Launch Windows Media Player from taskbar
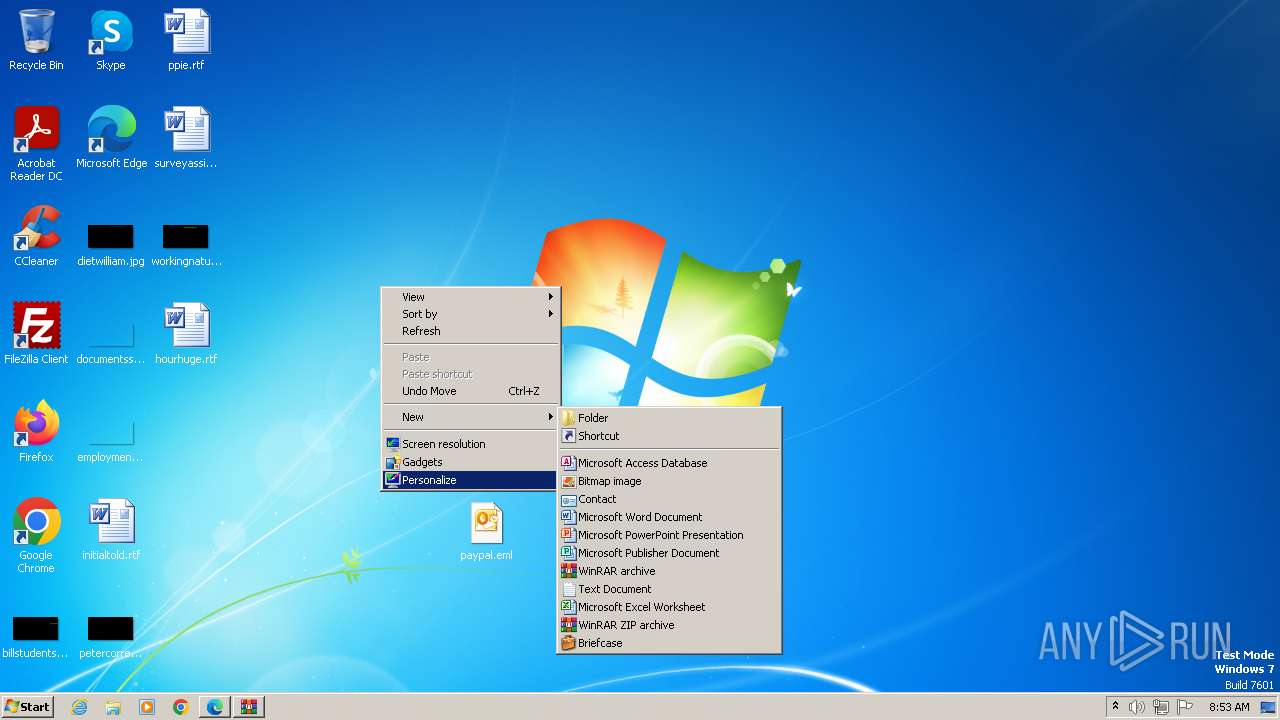Image resolution: width=1280 pixels, height=720 pixels. [147, 707]
